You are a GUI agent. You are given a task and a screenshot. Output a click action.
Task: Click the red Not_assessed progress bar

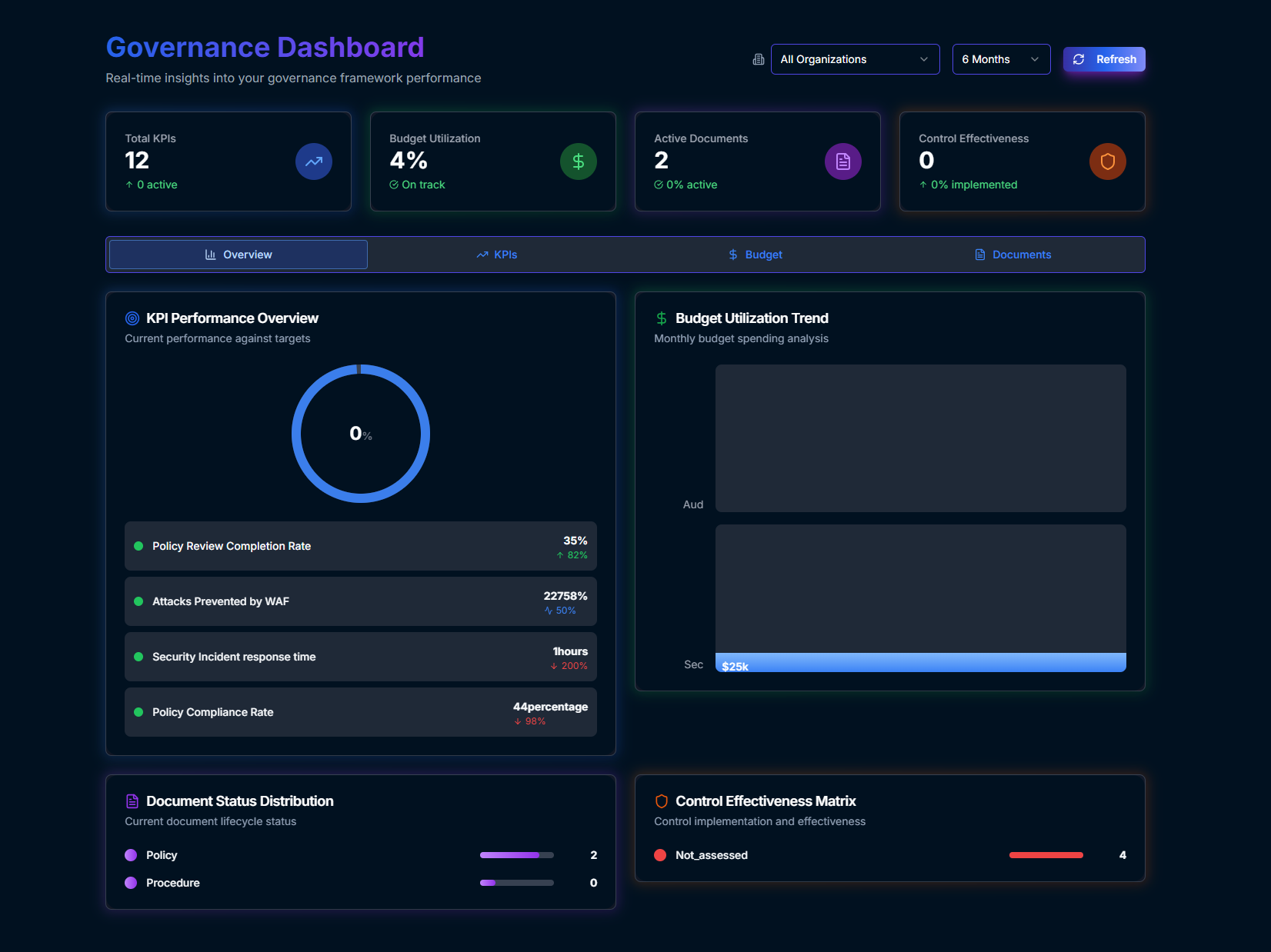[x=1046, y=855]
